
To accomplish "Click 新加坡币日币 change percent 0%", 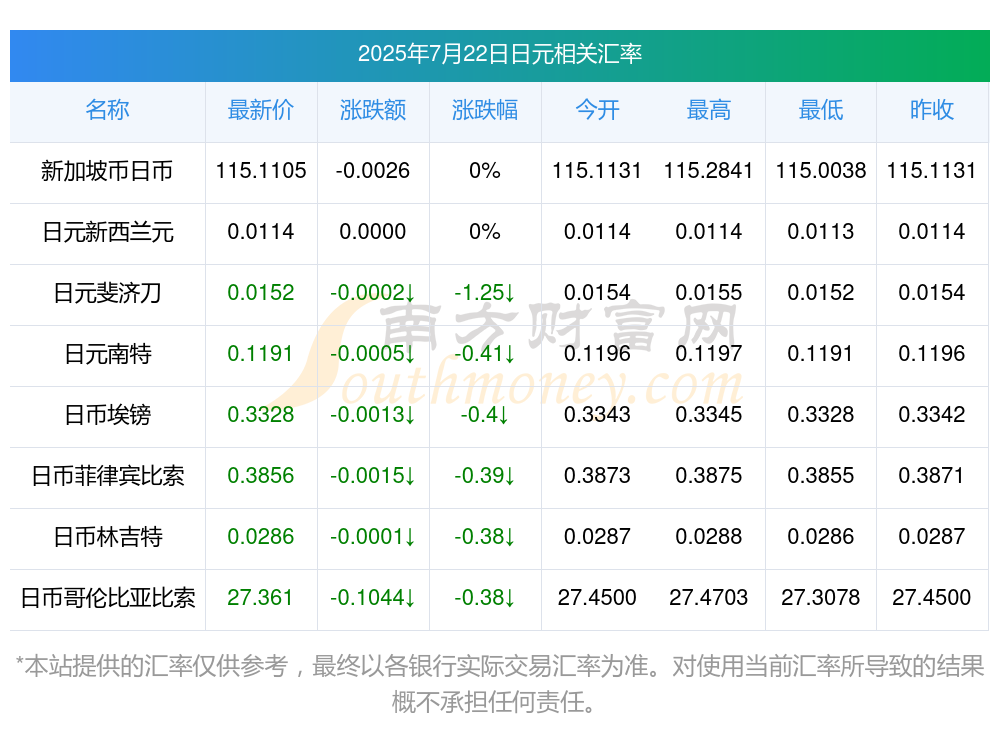I will point(485,171).
